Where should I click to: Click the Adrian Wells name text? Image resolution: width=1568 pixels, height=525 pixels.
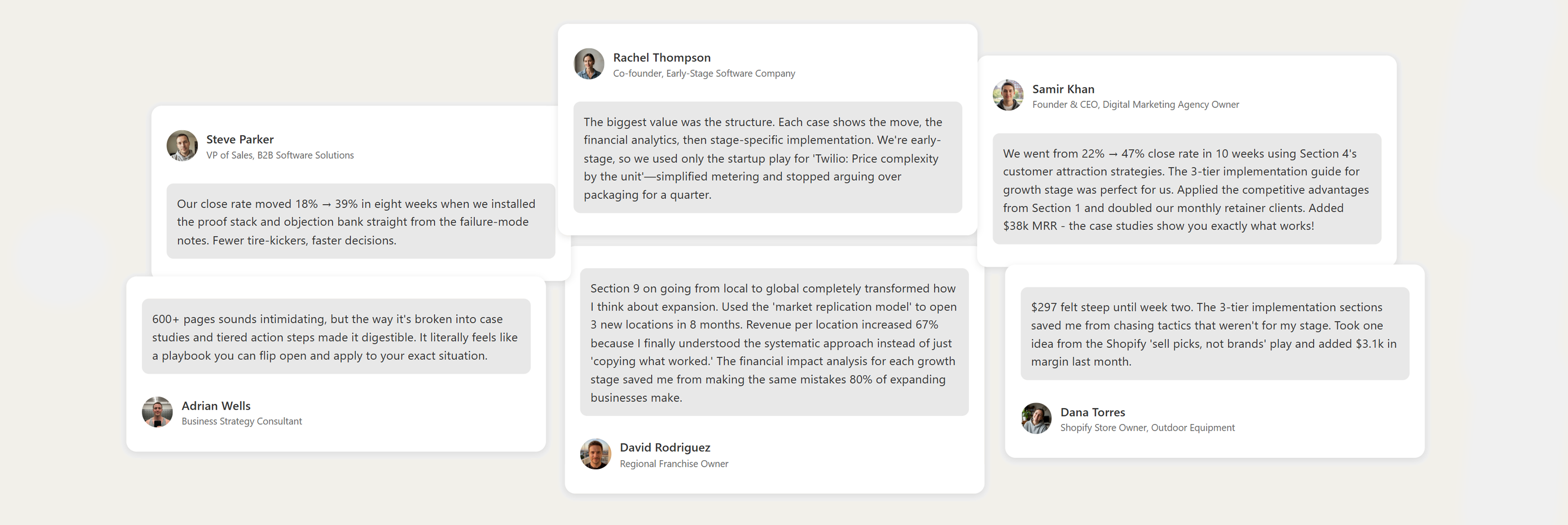tap(215, 406)
